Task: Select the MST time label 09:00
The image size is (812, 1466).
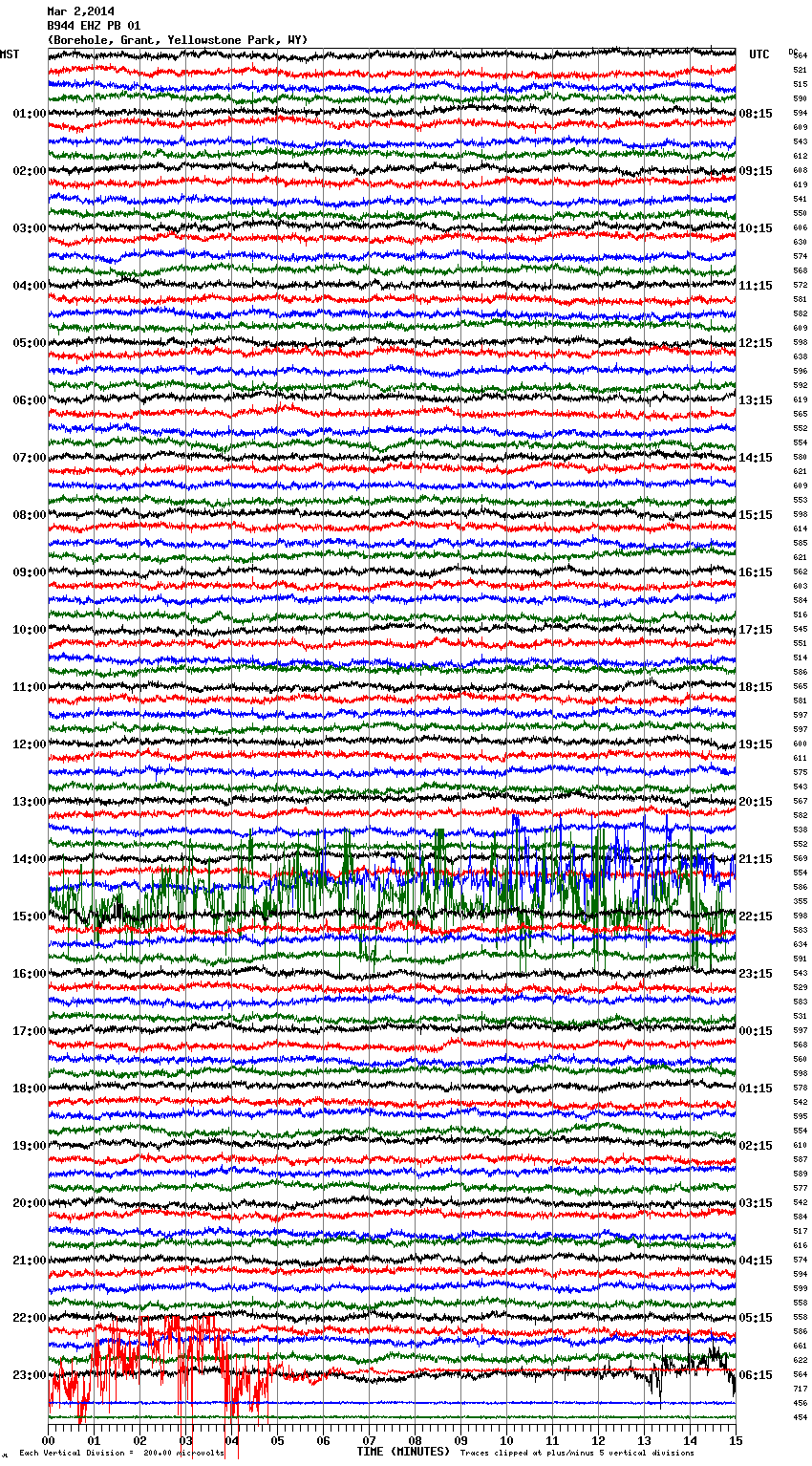Action: pyautogui.click(x=30, y=572)
